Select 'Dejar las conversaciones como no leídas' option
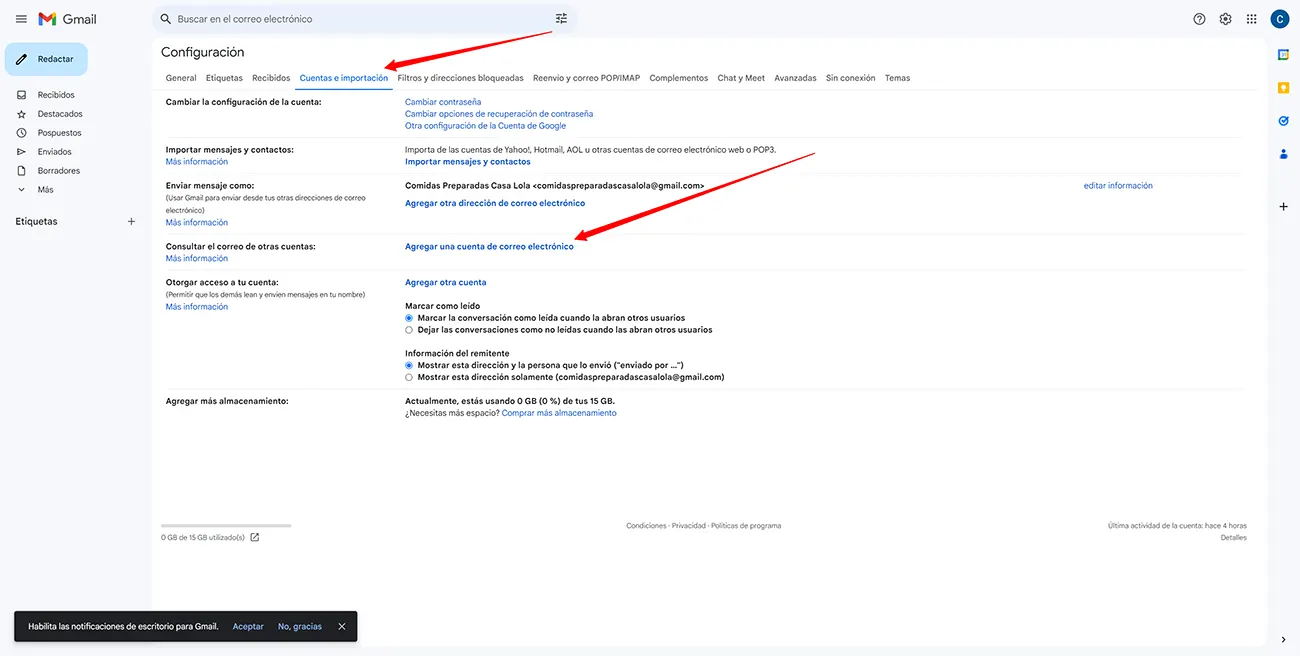This screenshot has height=656, width=1300. click(409, 330)
